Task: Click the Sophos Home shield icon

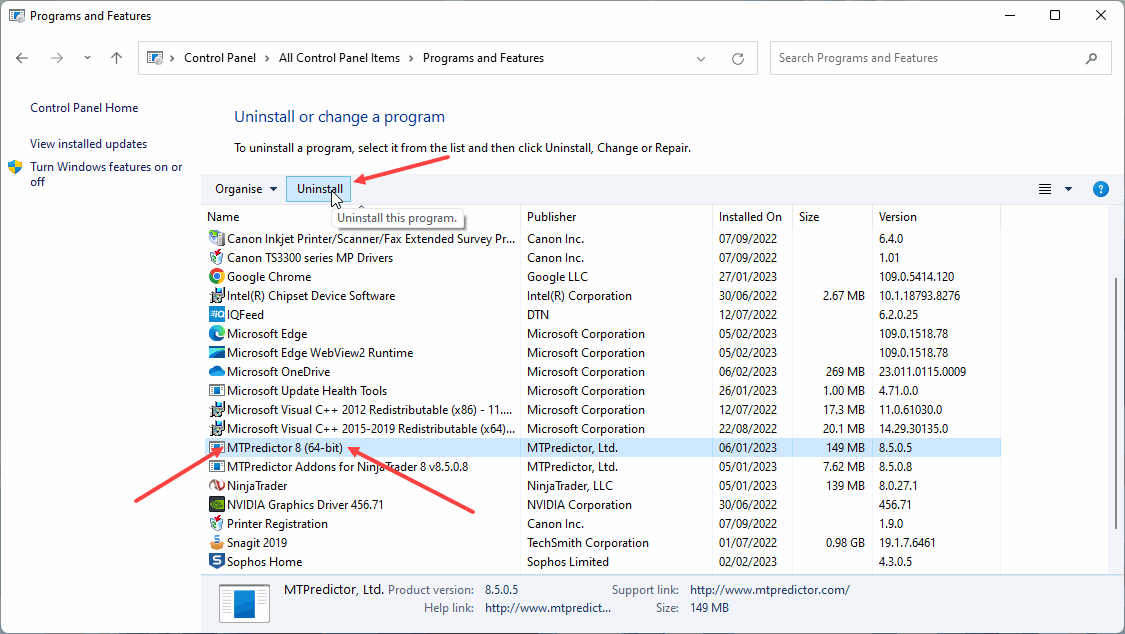Action: pos(217,562)
